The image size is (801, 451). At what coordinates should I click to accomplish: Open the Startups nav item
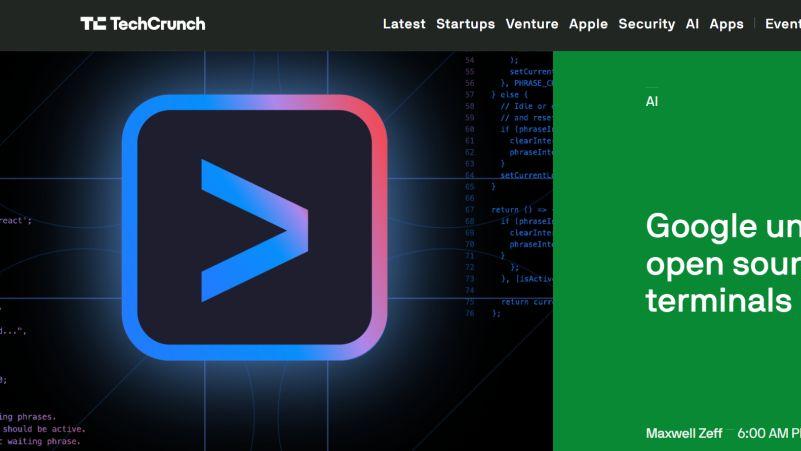[x=465, y=24]
